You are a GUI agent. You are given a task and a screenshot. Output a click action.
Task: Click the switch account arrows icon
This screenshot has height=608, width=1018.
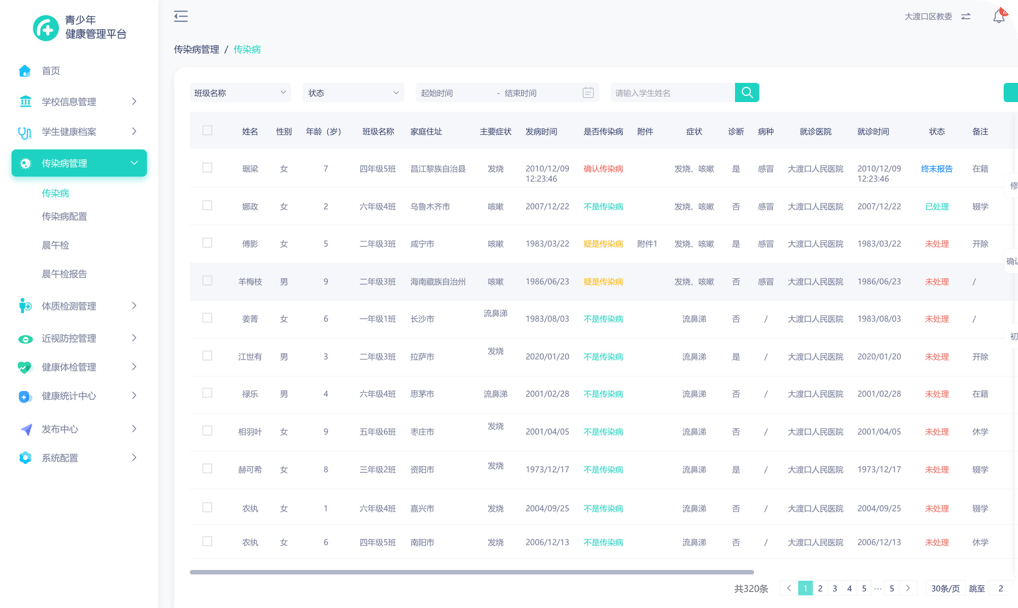tap(966, 17)
